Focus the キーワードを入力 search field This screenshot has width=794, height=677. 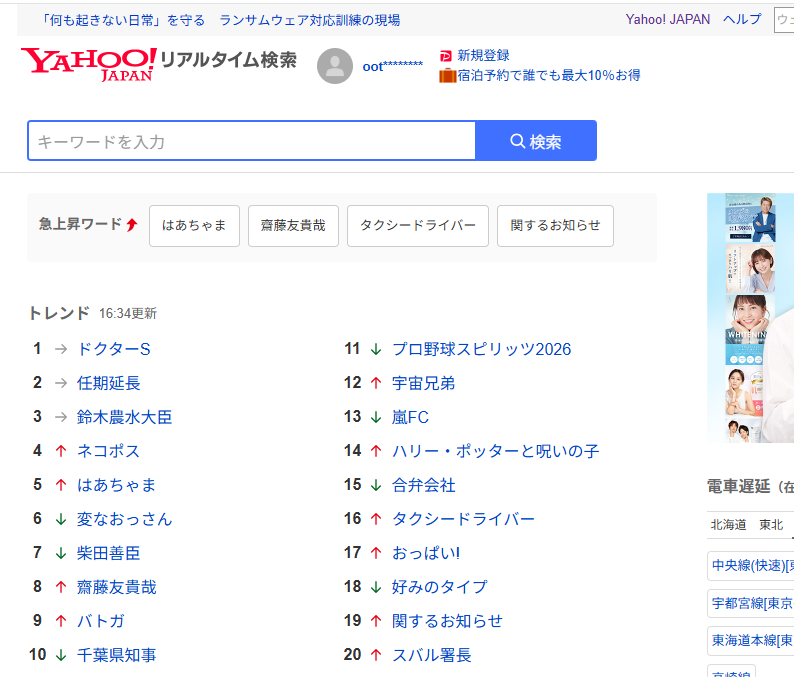click(x=251, y=141)
